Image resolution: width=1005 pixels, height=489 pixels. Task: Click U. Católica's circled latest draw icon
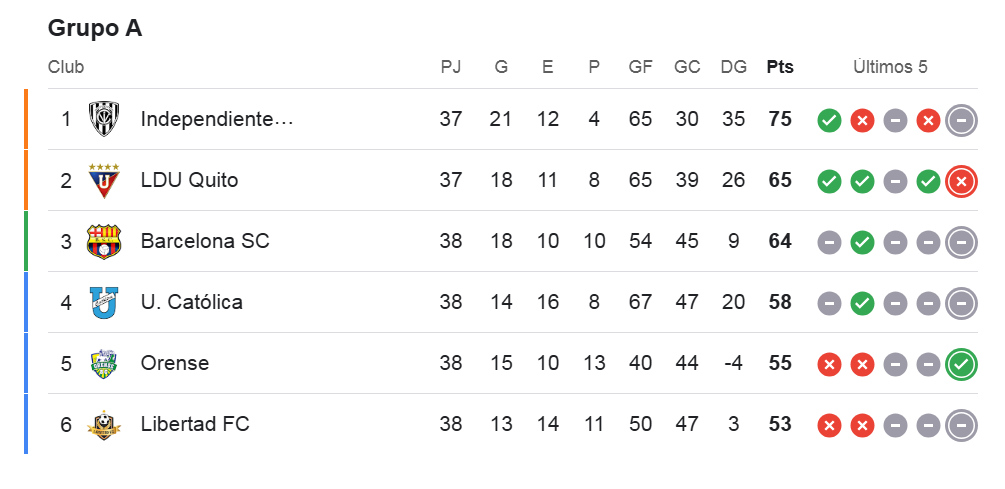click(961, 303)
